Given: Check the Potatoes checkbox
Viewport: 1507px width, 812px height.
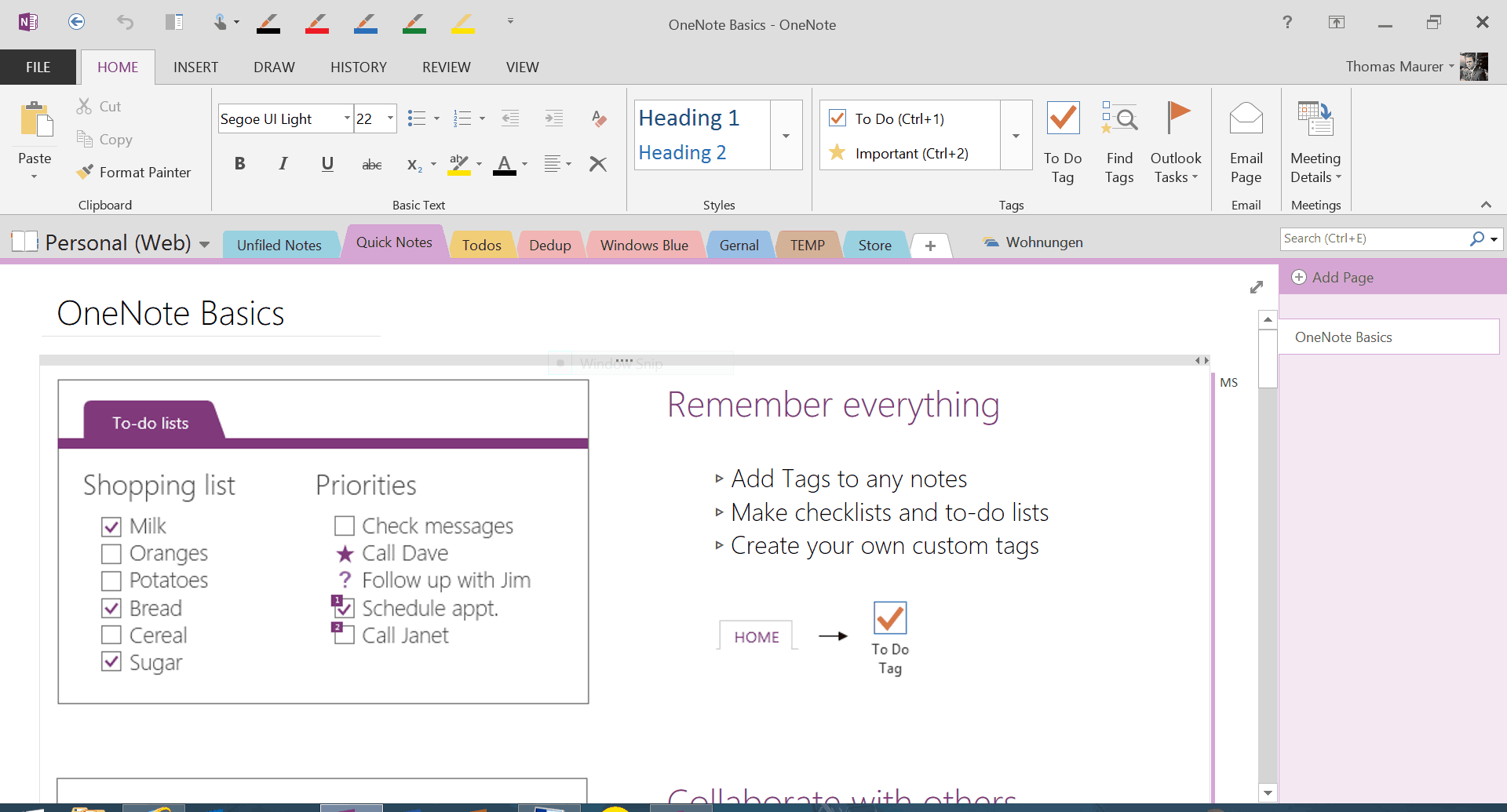Looking at the screenshot, I should 111,581.
